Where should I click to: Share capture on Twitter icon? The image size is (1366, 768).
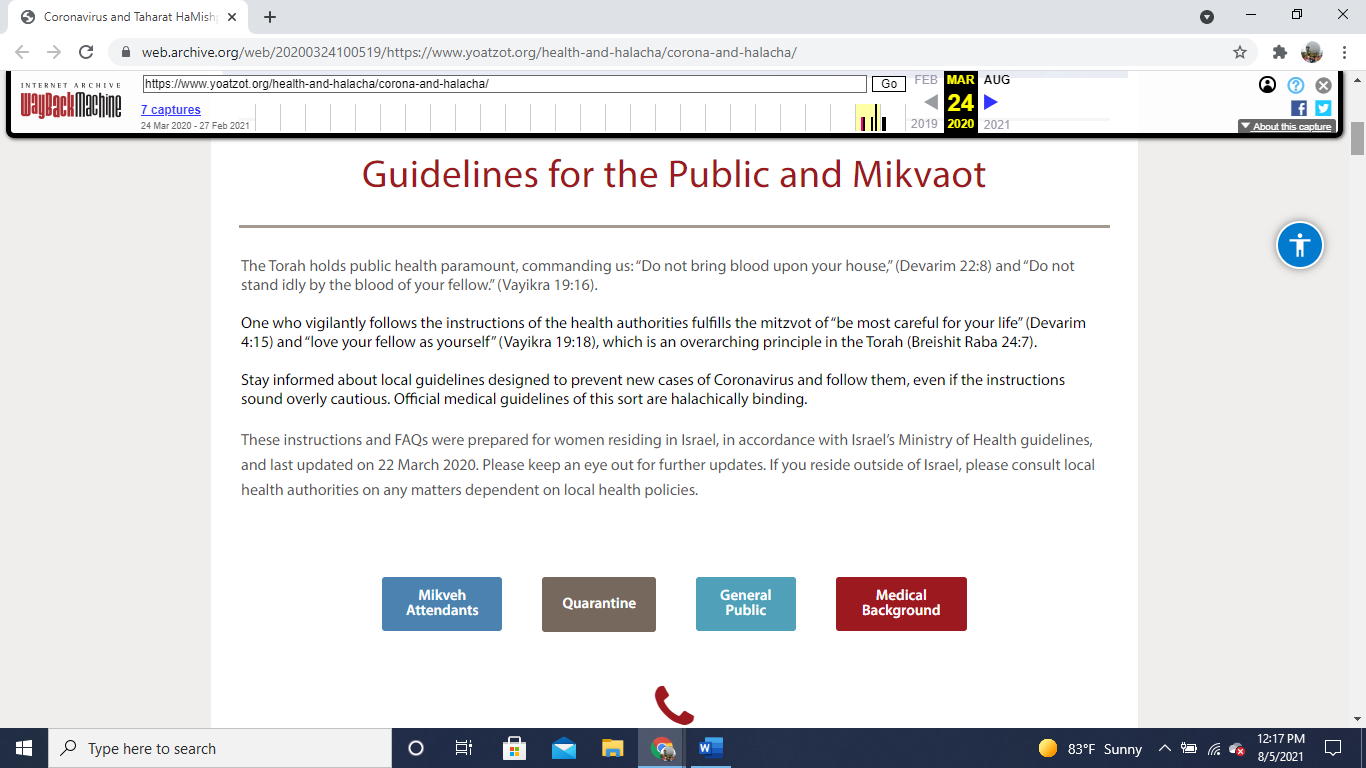(x=1323, y=108)
